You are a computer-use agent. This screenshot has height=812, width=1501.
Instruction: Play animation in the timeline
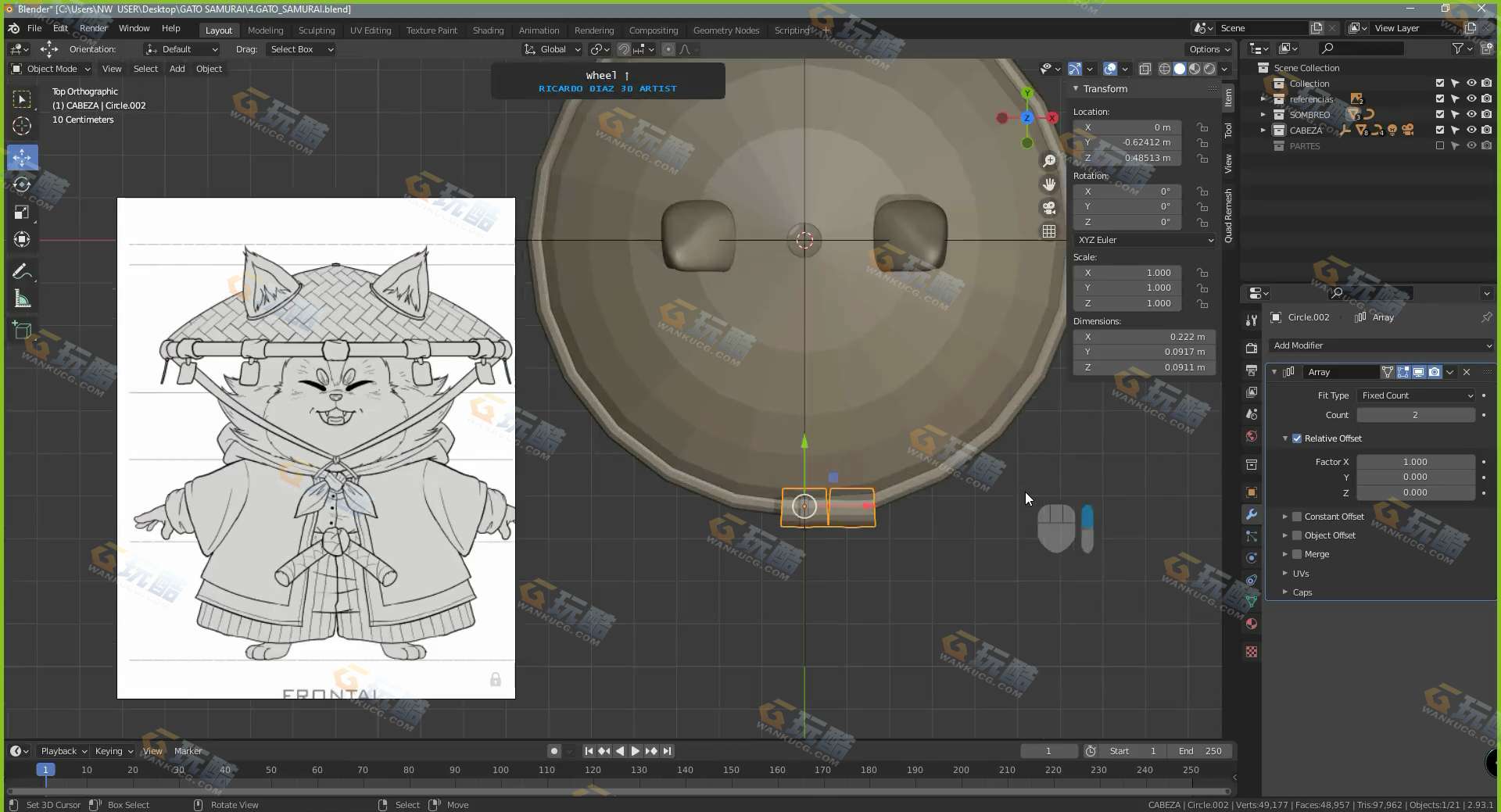coord(636,751)
